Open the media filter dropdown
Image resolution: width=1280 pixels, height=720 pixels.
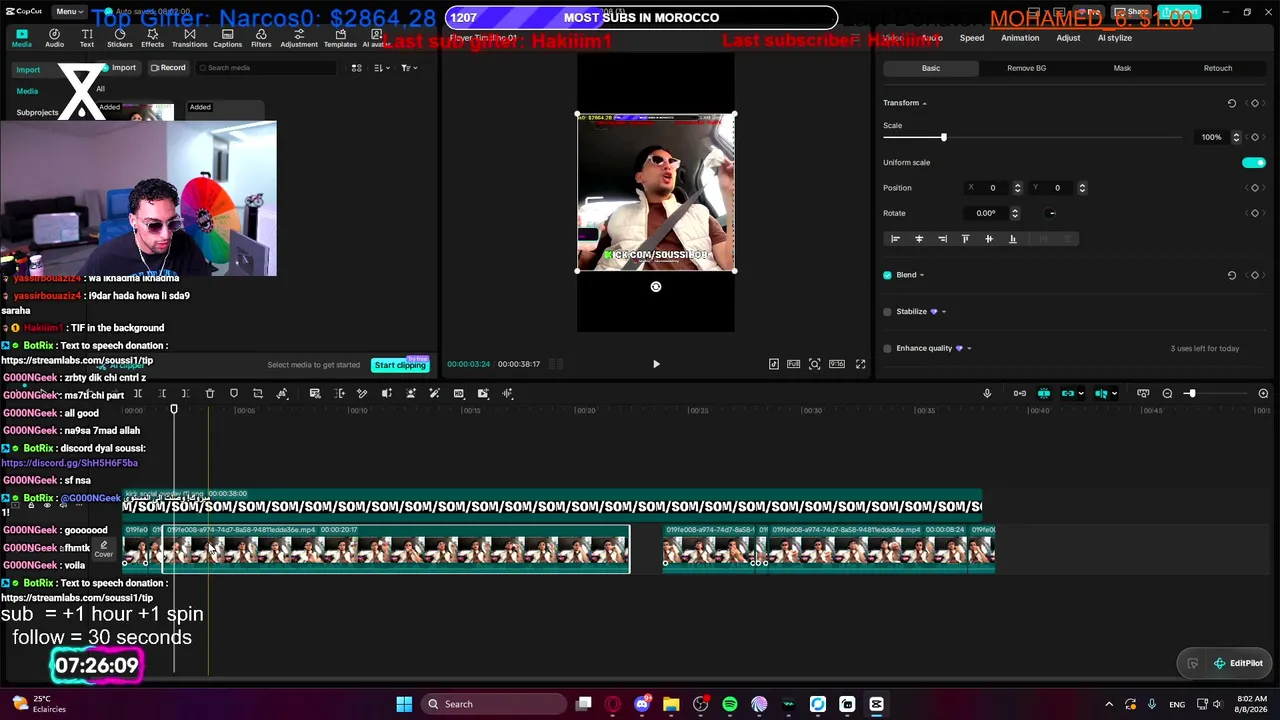point(408,68)
